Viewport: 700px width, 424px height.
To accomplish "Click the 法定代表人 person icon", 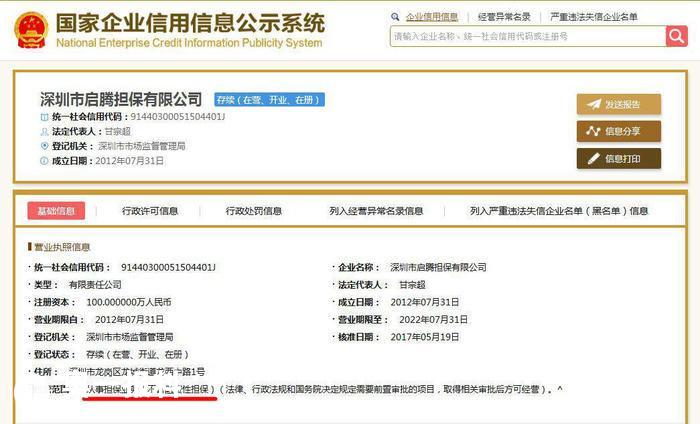I will [x=44, y=132].
